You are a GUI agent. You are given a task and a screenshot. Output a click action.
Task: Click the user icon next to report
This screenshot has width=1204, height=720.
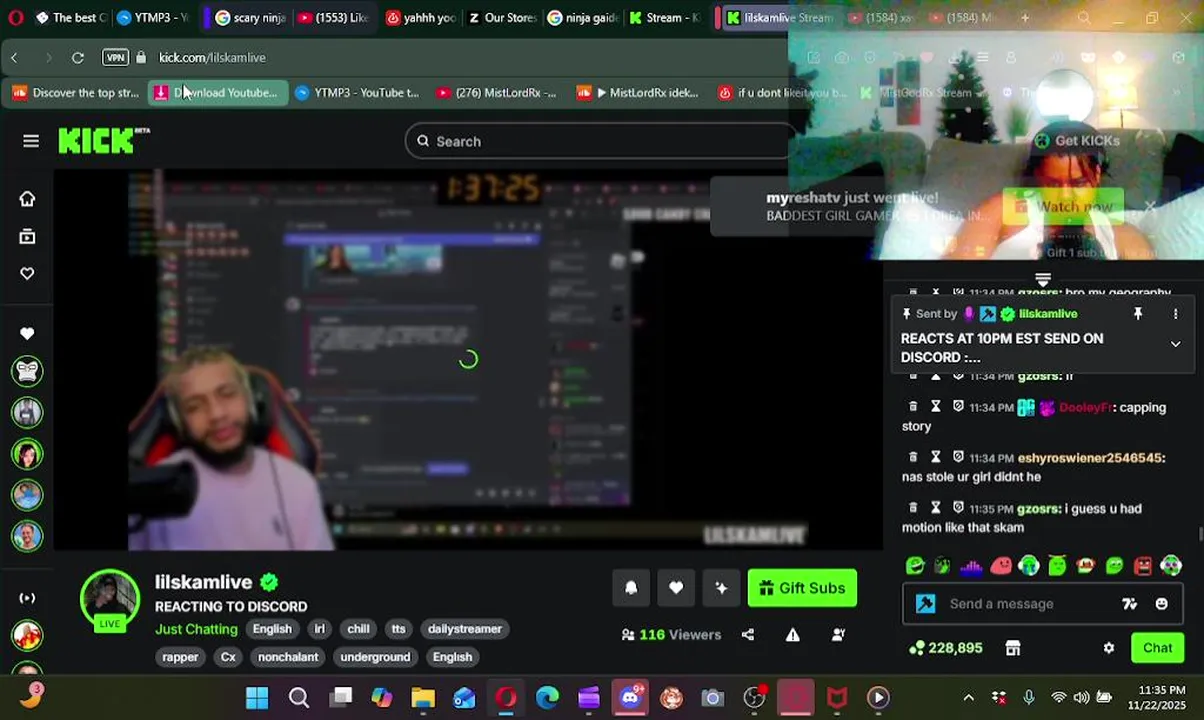pyautogui.click(x=838, y=634)
